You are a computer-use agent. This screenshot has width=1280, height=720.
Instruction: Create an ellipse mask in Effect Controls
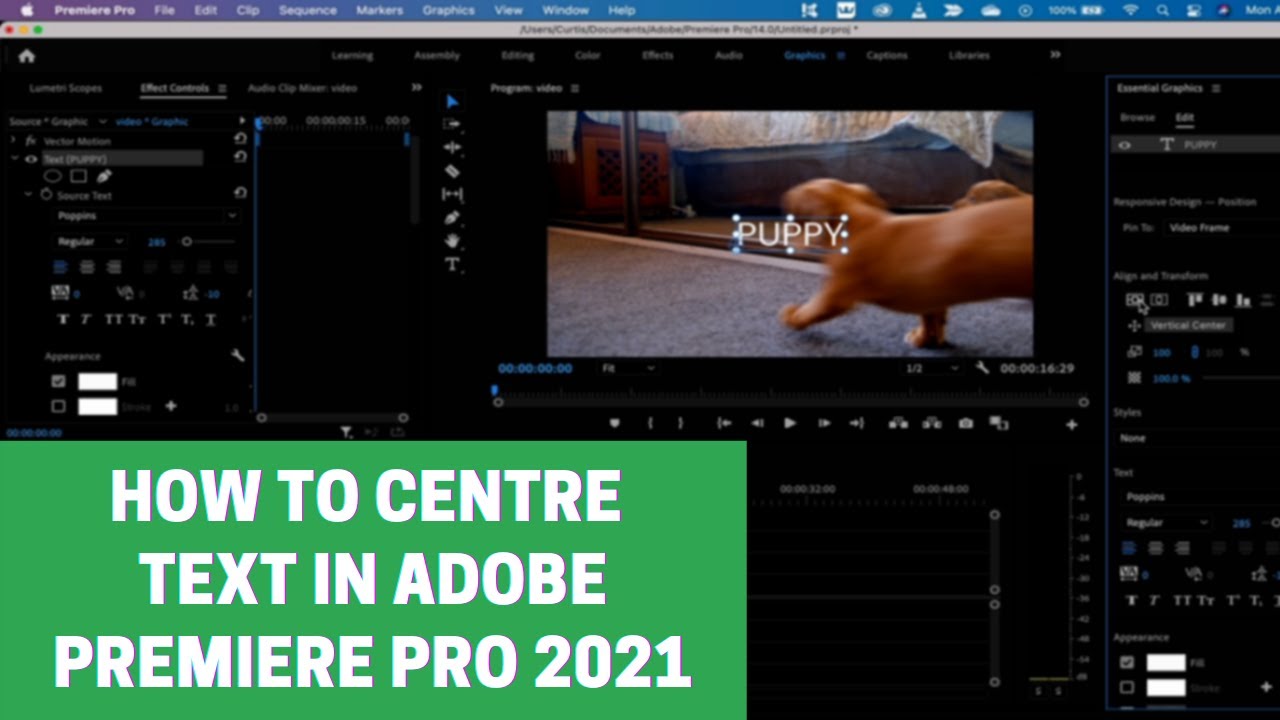(52, 177)
